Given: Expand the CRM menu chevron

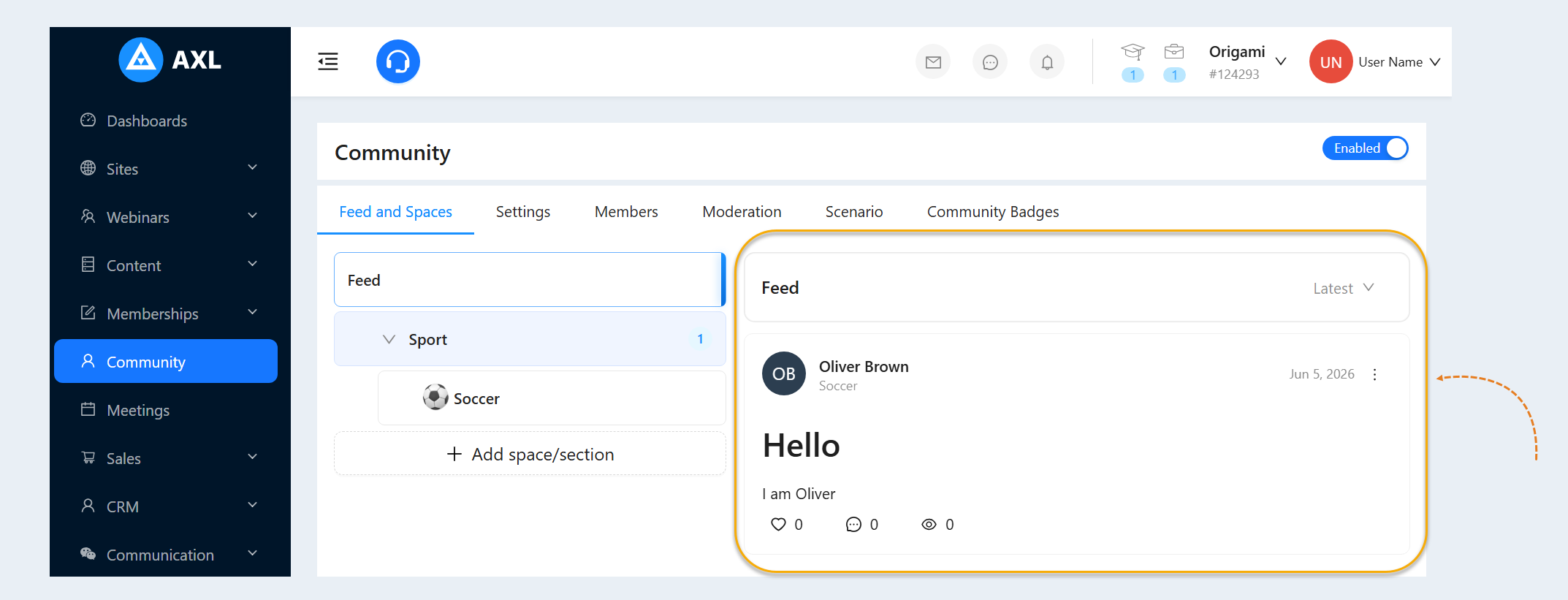Looking at the screenshot, I should coord(253,505).
